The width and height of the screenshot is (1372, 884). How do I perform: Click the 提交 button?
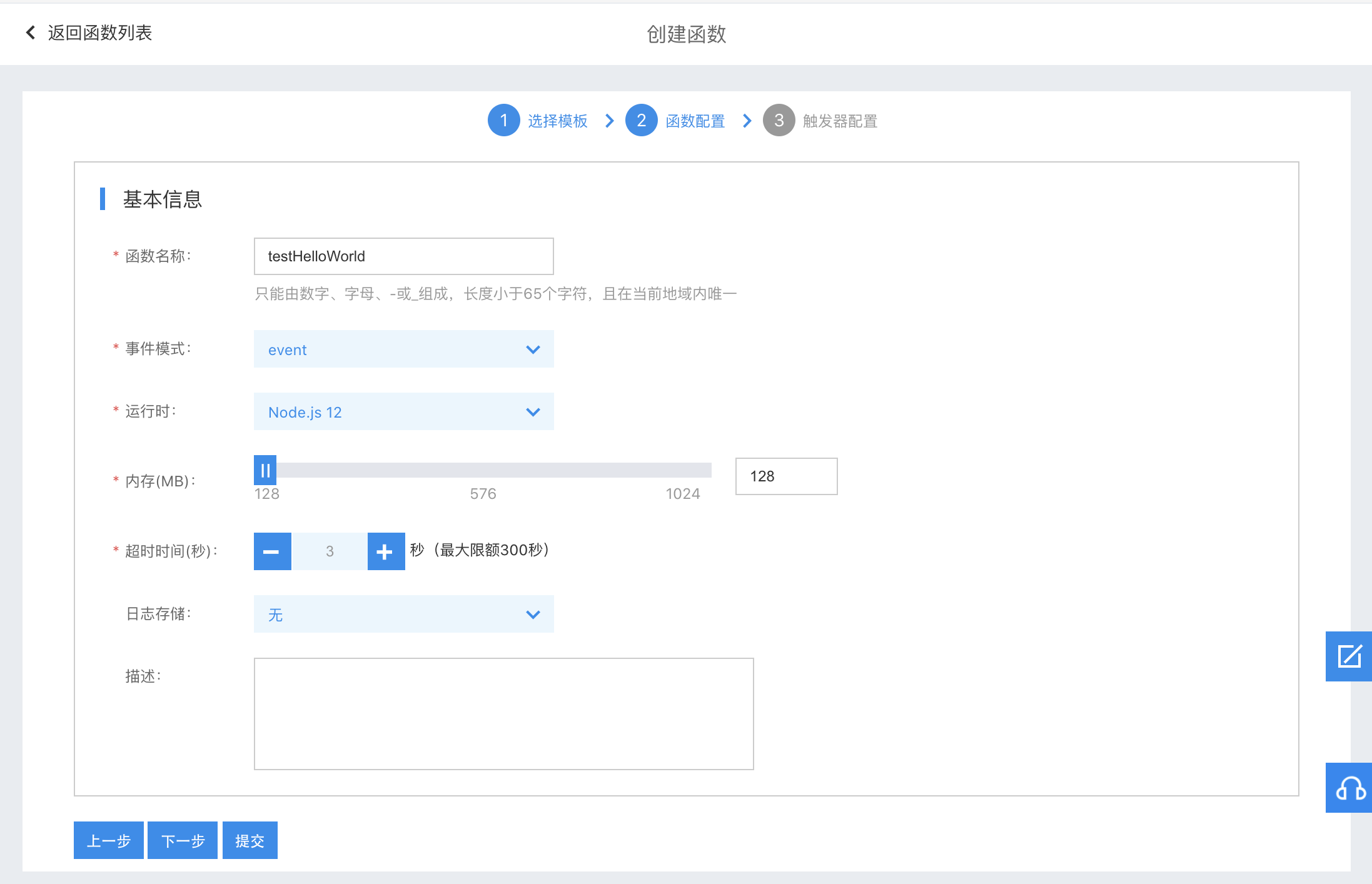tap(250, 840)
